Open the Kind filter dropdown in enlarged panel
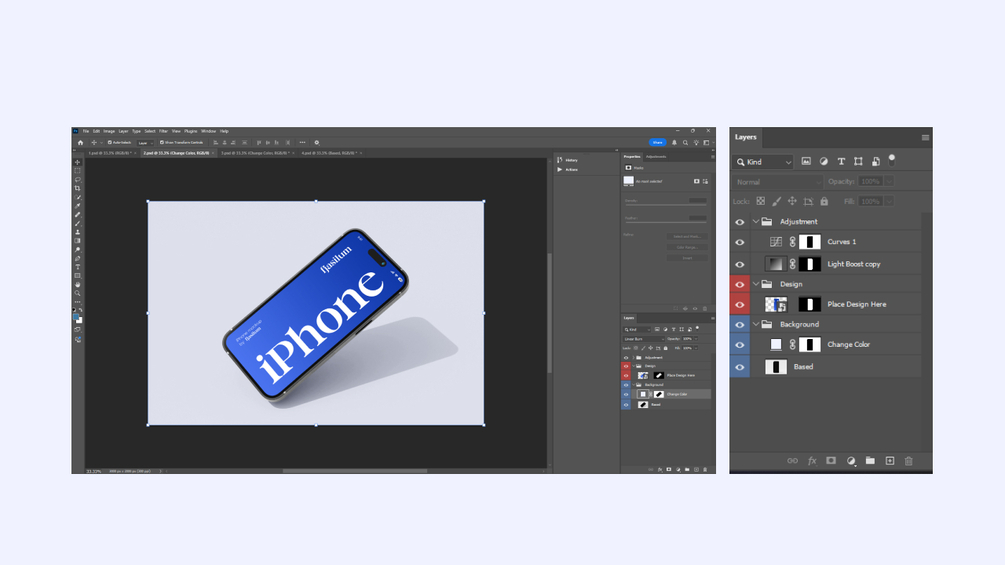This screenshot has width=1005, height=565. tap(763, 162)
